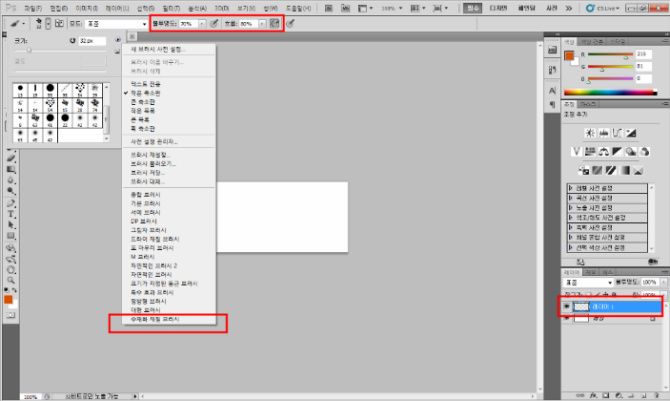Click the fx layer style icon in Layers panel
670x401 pixels.
pos(593,396)
